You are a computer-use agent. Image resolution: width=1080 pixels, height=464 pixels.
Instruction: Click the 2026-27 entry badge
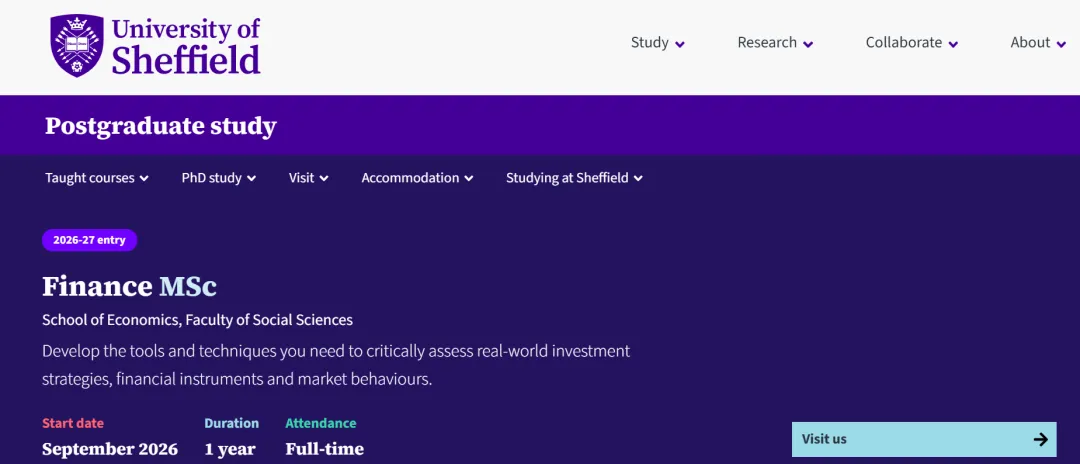click(89, 240)
